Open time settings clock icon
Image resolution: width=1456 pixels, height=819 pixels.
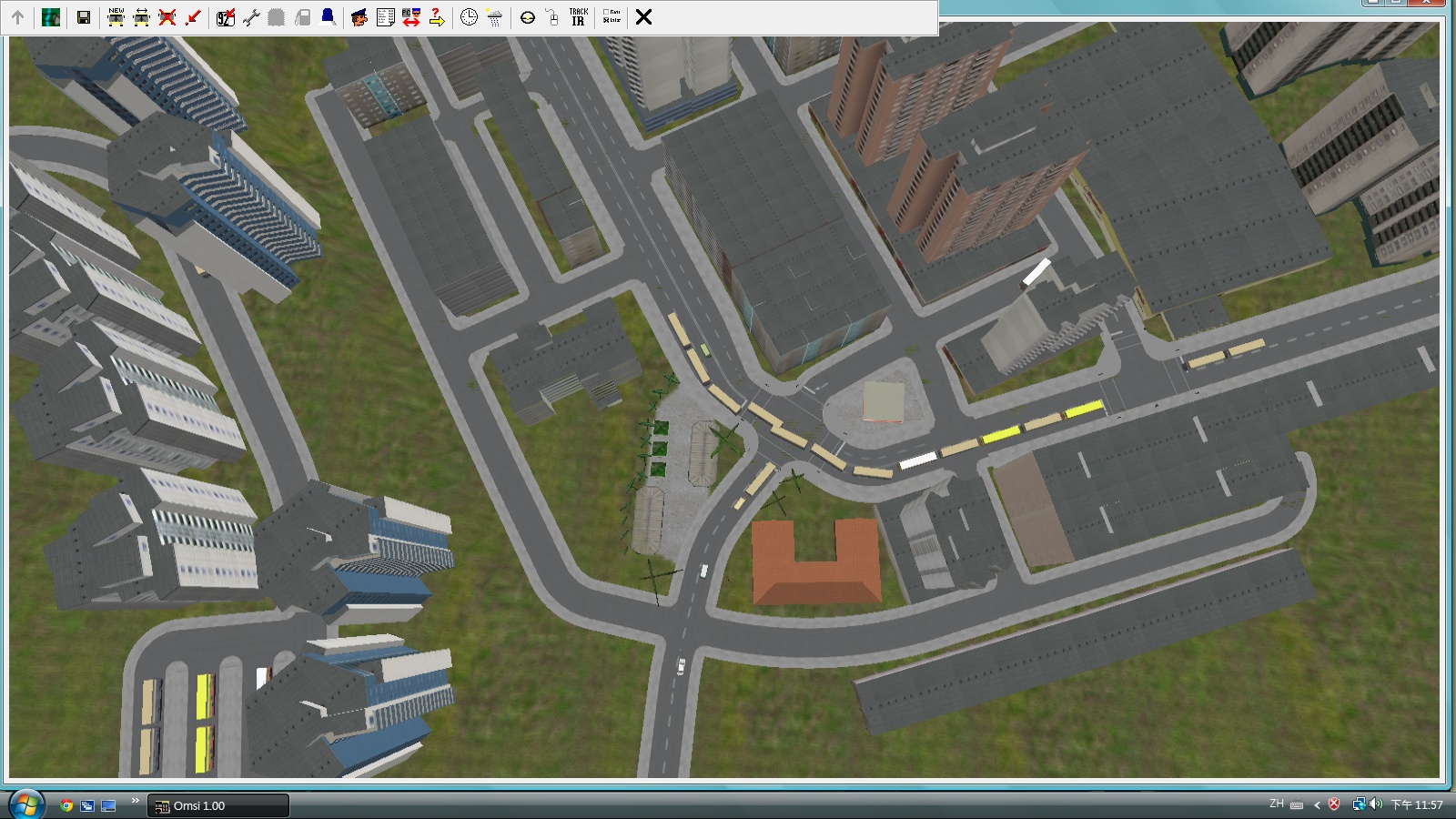pyautogui.click(x=469, y=17)
